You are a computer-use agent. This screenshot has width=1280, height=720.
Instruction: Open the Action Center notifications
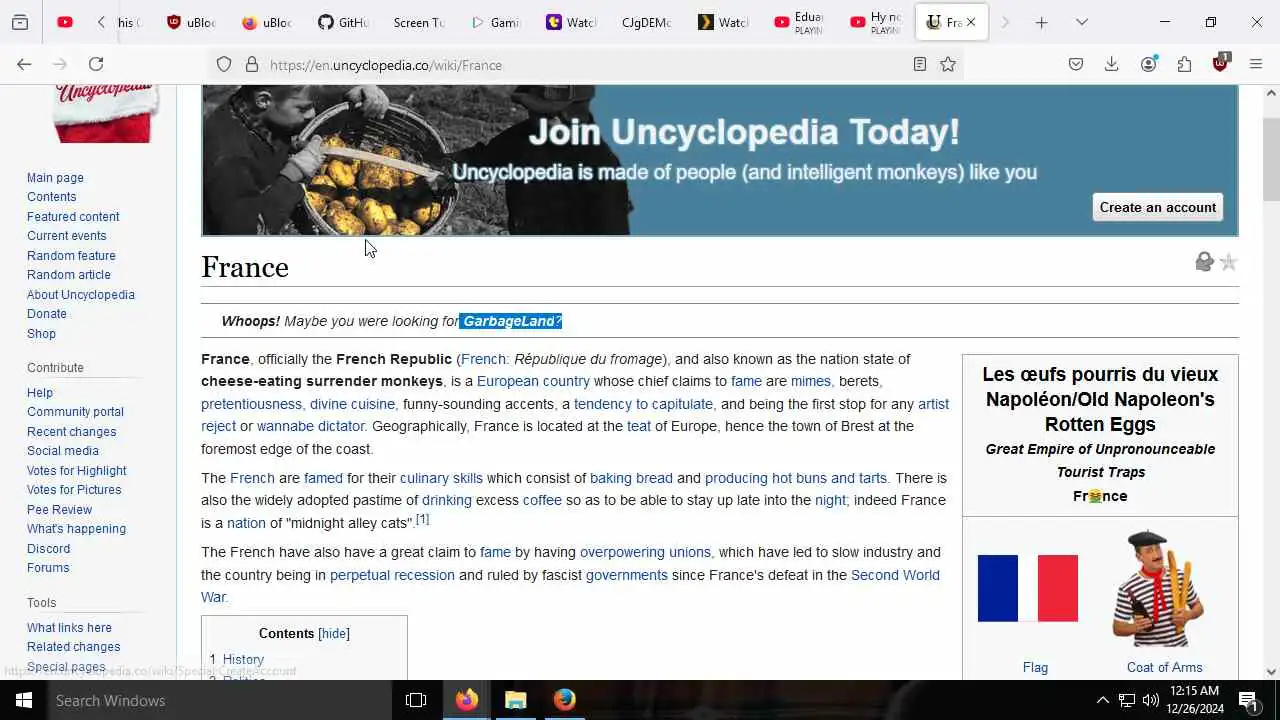(1248, 700)
